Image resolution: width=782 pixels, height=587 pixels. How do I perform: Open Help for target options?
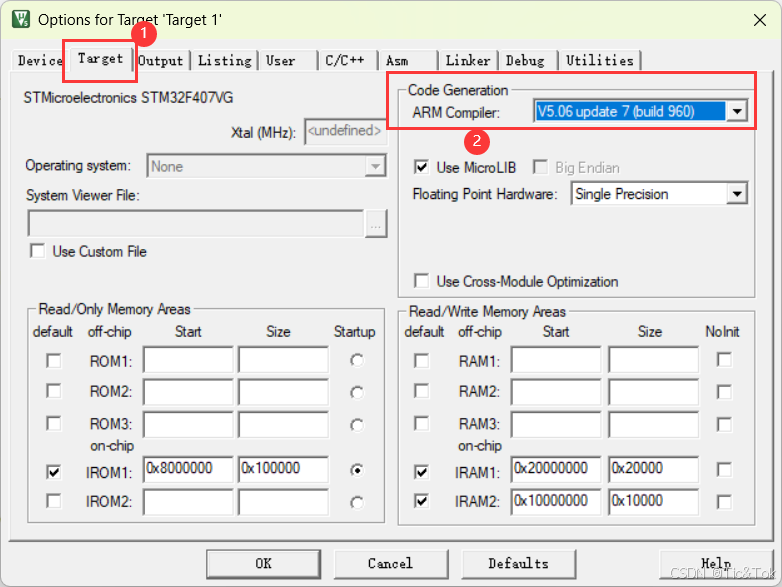pyautogui.click(x=716, y=564)
